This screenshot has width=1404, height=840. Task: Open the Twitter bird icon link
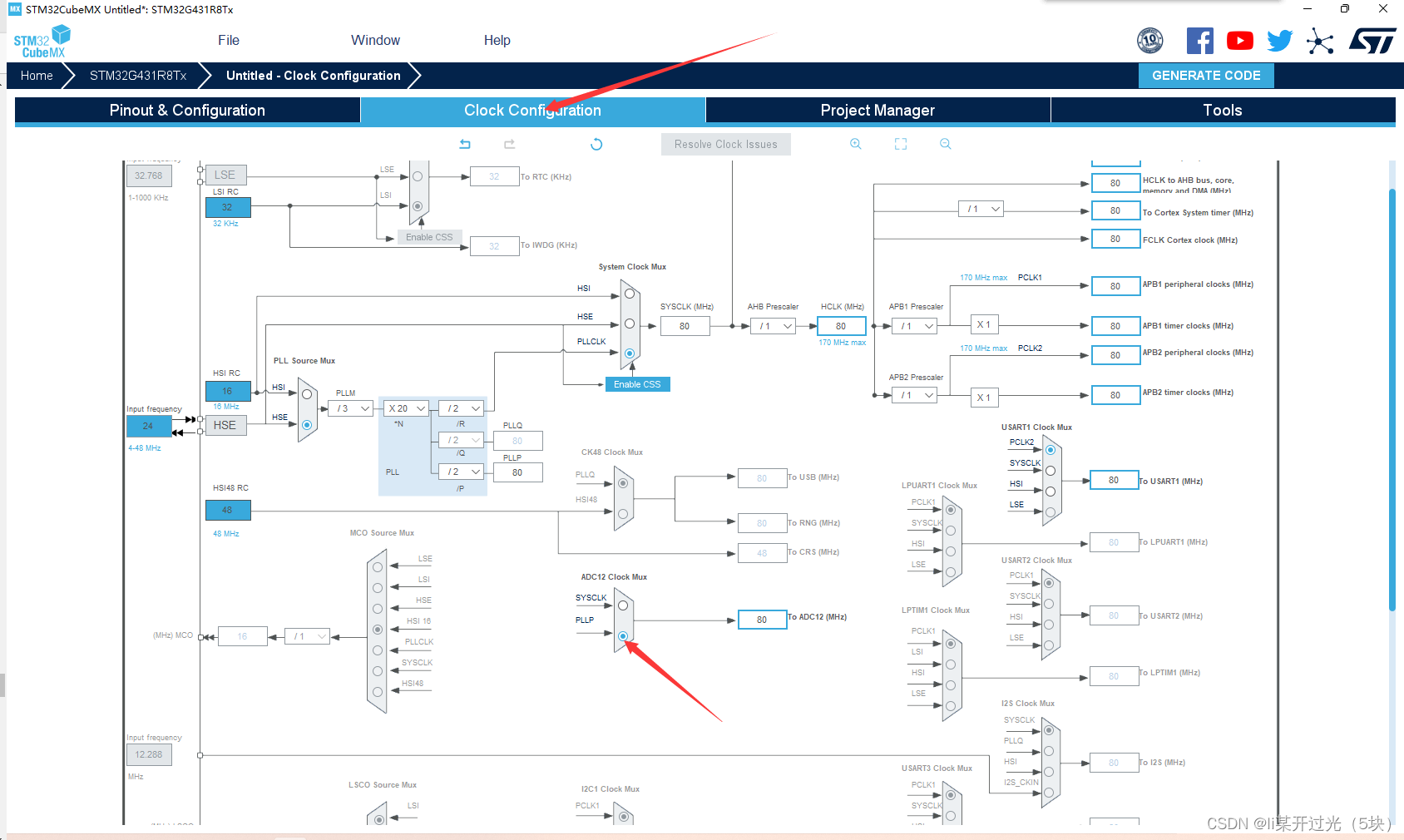click(1280, 41)
